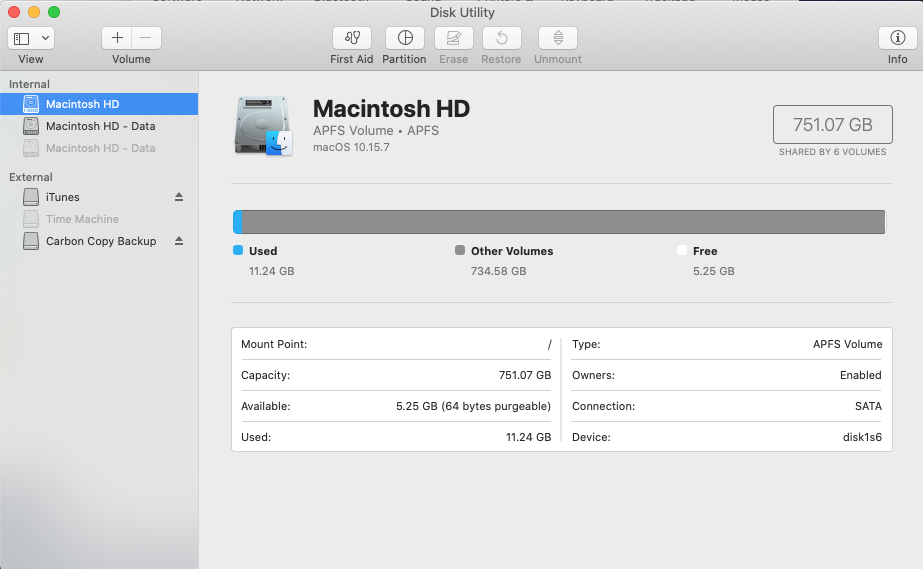
Task: Click the Unmount toolbar icon
Action: point(557,38)
